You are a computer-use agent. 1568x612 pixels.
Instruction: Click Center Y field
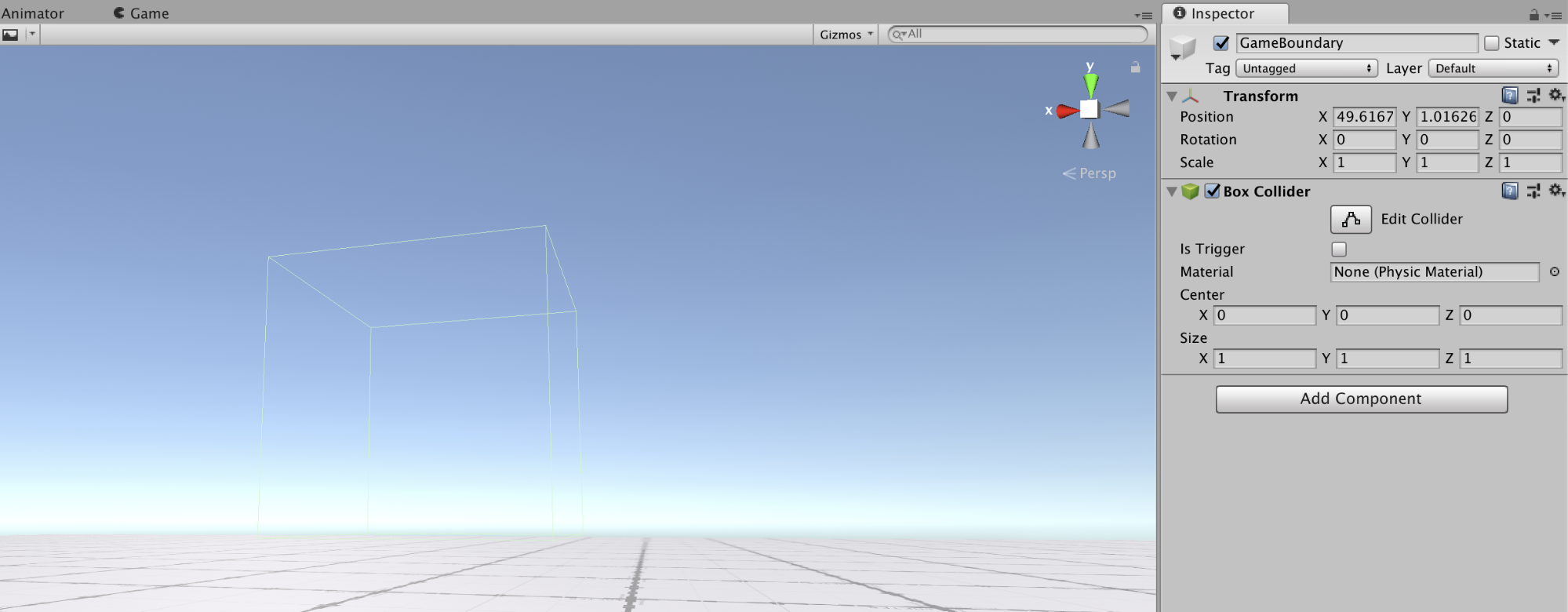tap(1388, 315)
